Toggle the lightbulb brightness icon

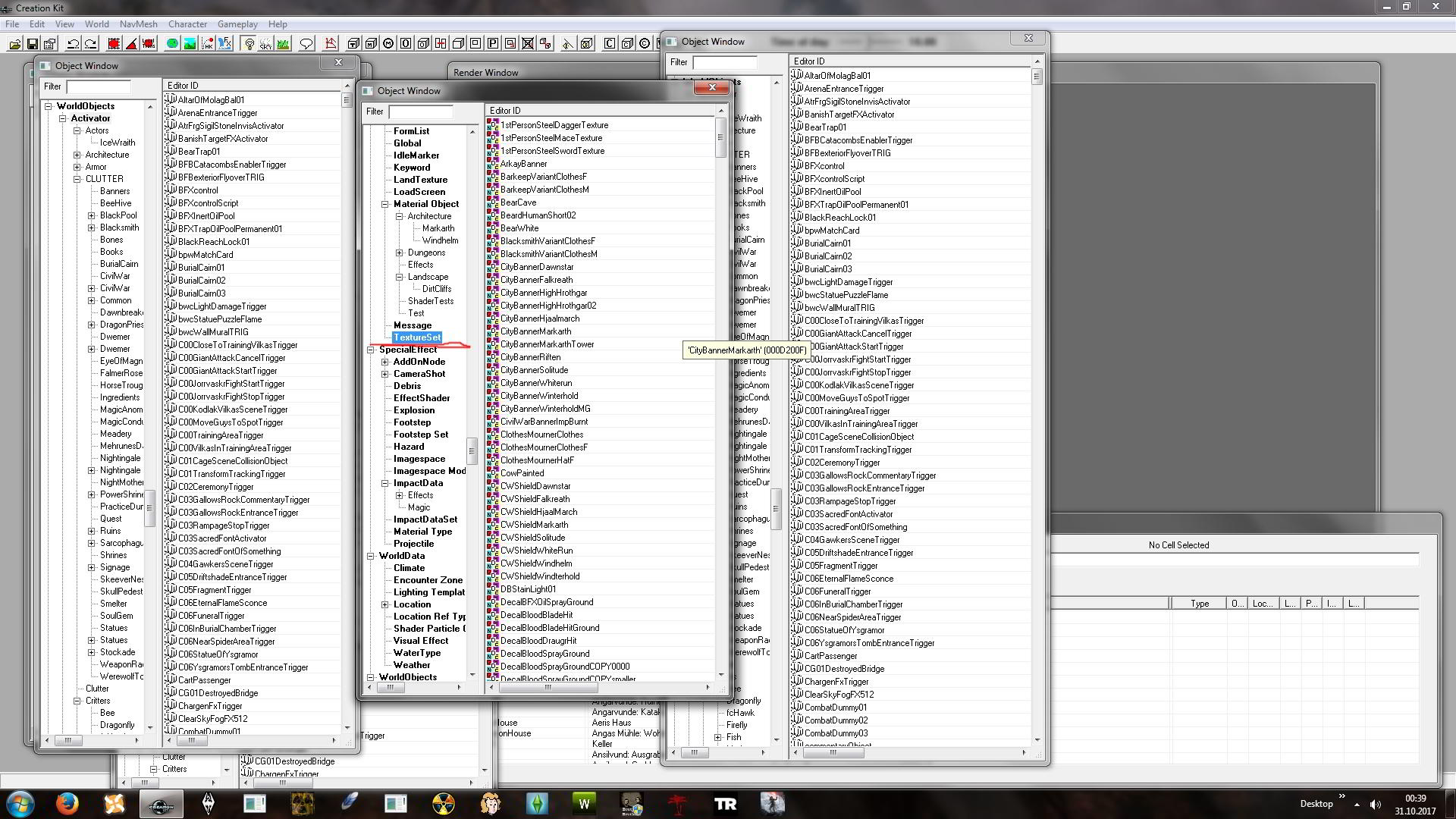tap(249, 44)
